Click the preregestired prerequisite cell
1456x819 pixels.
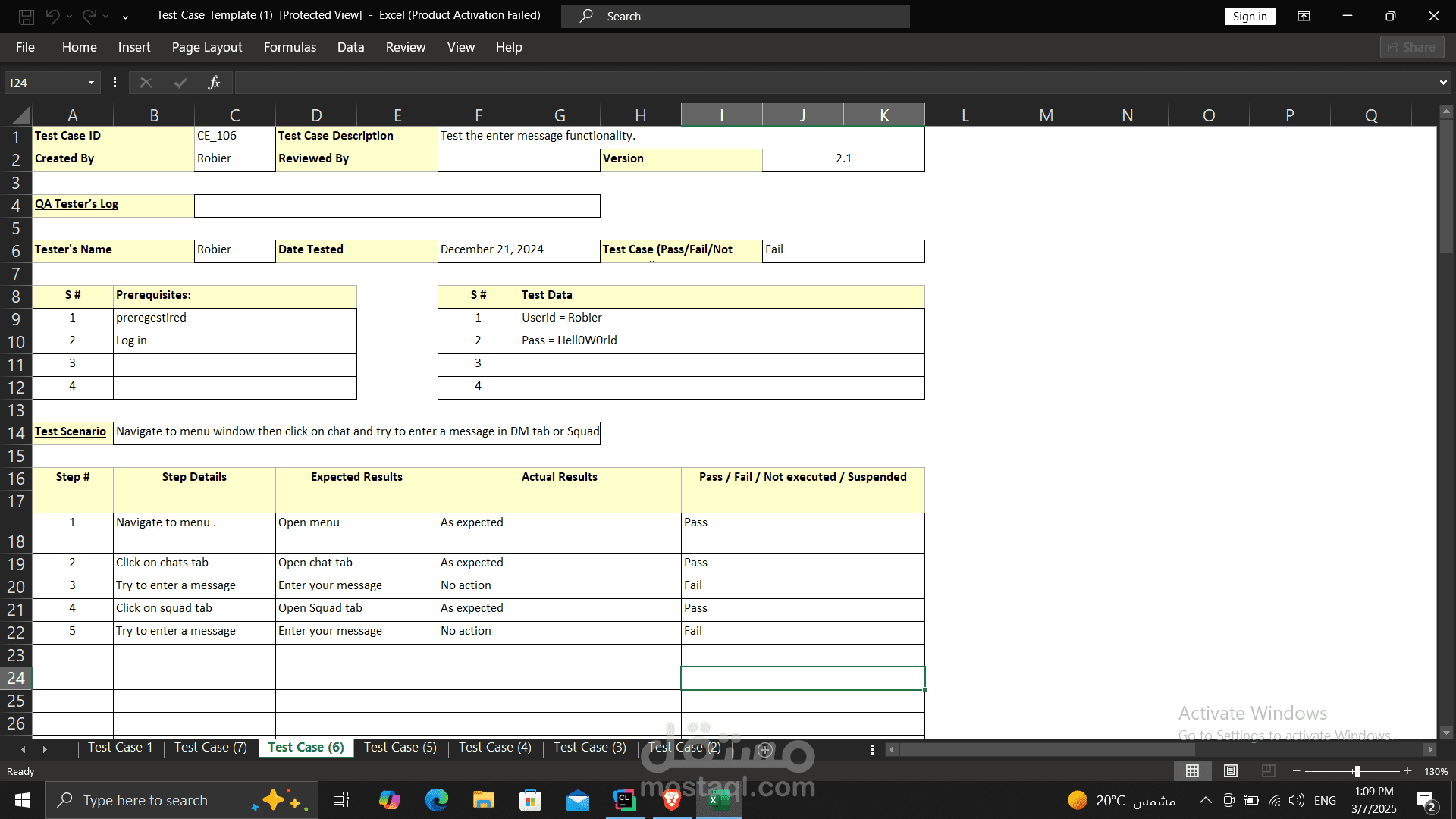click(235, 318)
